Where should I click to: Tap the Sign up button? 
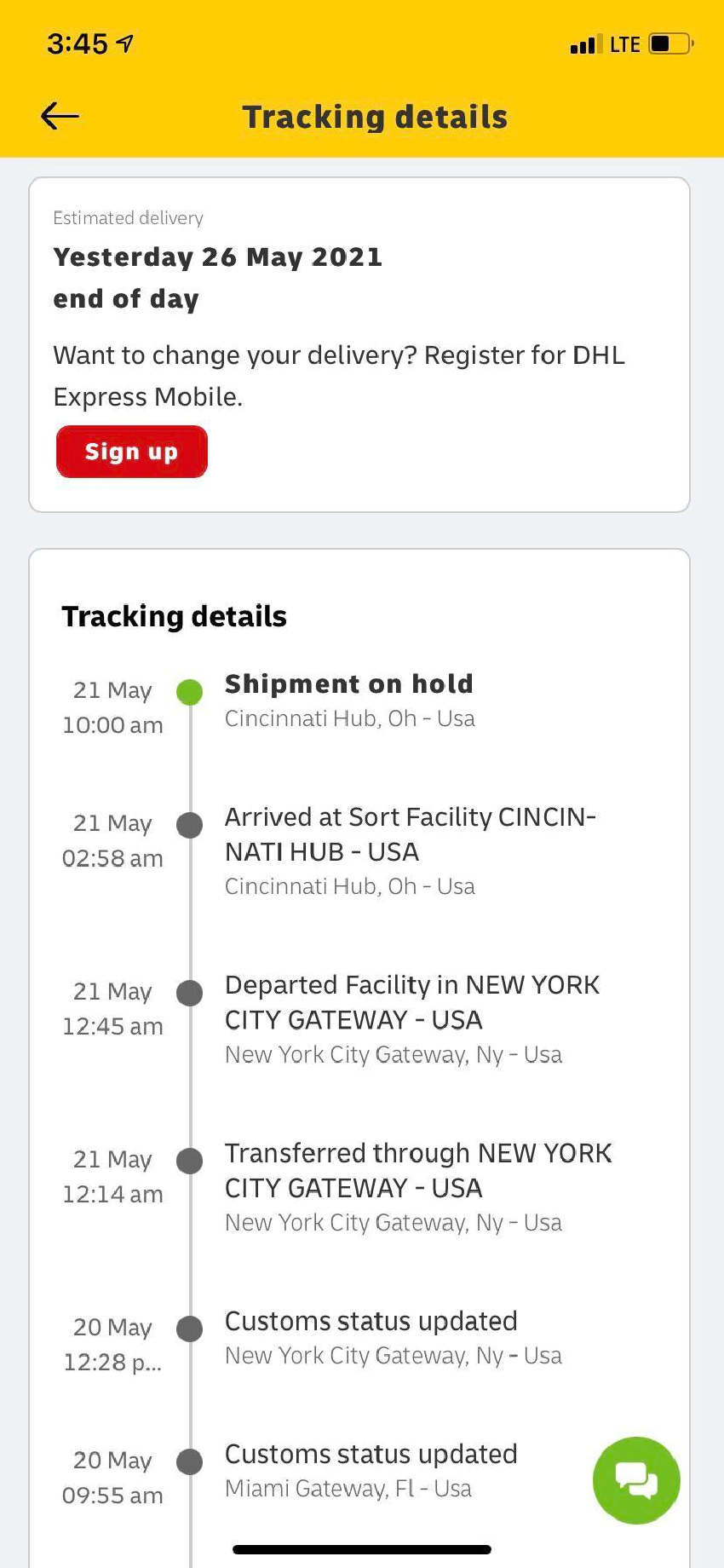(132, 452)
